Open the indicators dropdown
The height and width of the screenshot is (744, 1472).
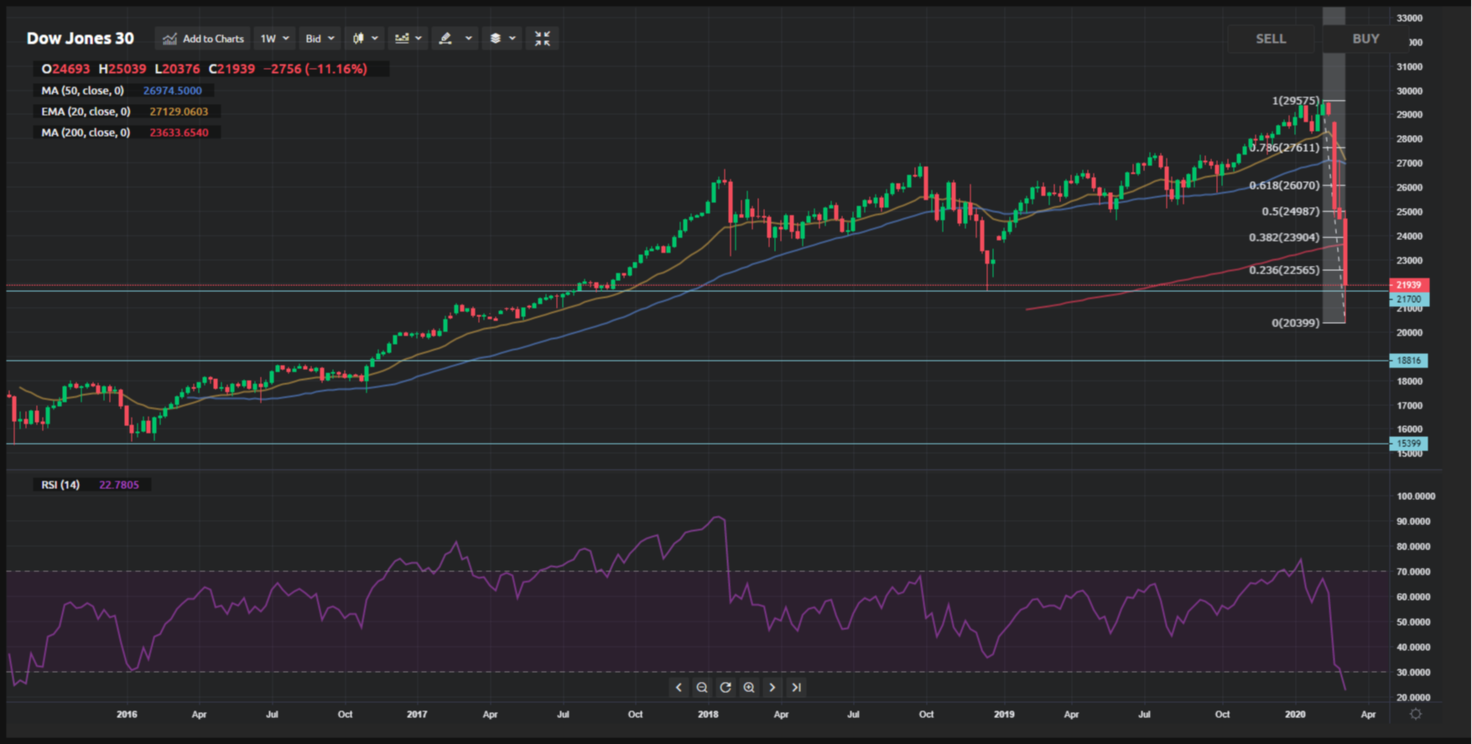click(x=408, y=39)
